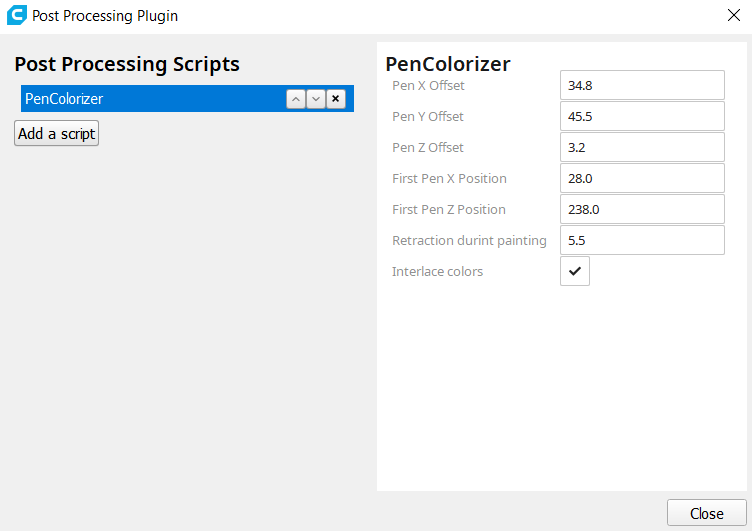
Task: Select the Pen Z Offset input
Action: (x=641, y=147)
